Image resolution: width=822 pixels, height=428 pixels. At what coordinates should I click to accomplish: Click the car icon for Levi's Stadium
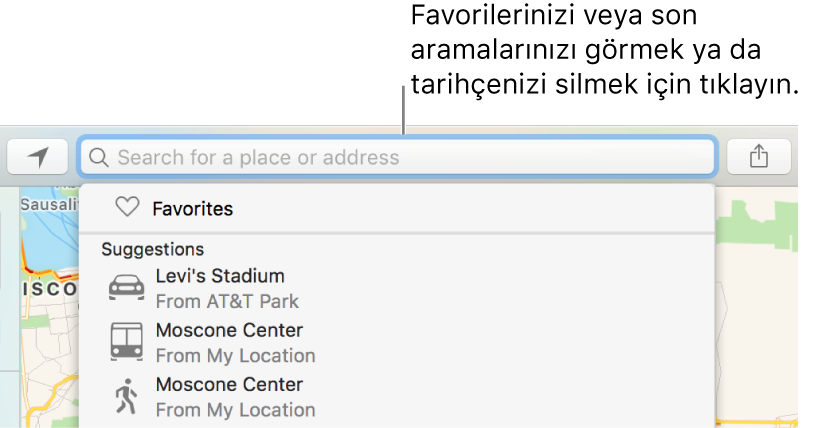pyautogui.click(x=126, y=287)
